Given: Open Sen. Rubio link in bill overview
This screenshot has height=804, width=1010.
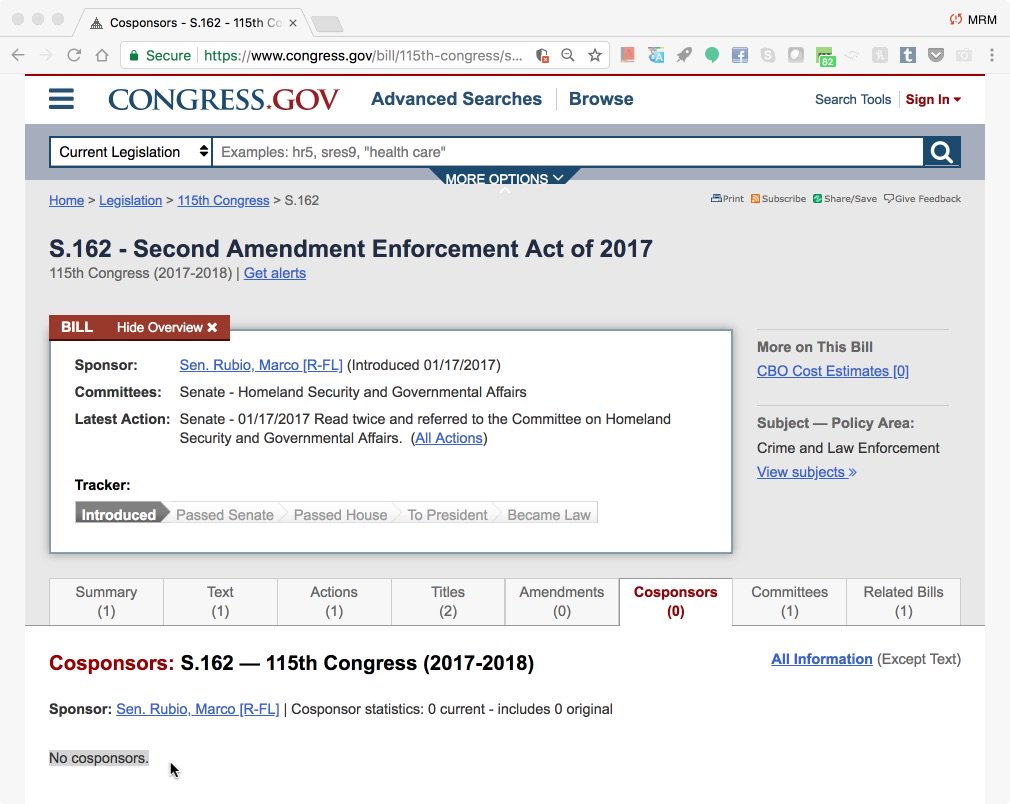Looking at the screenshot, I should point(261,365).
